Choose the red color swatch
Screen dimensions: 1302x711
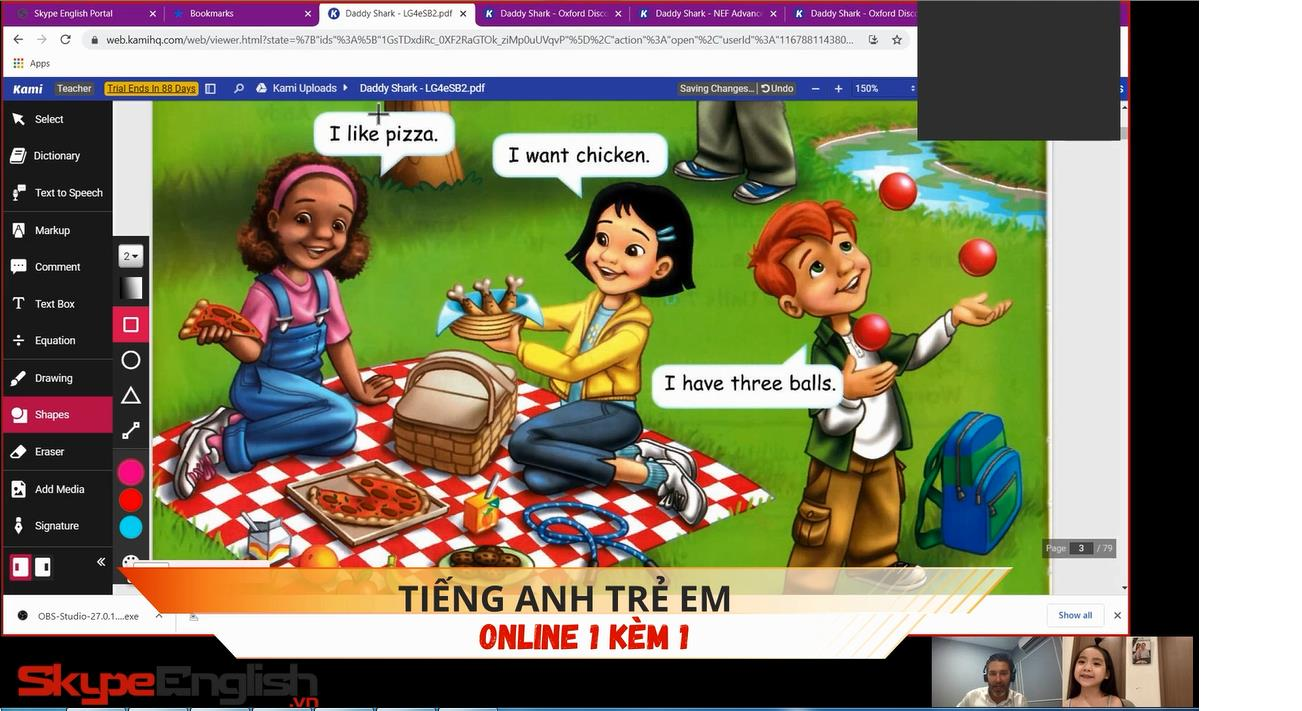(131, 500)
